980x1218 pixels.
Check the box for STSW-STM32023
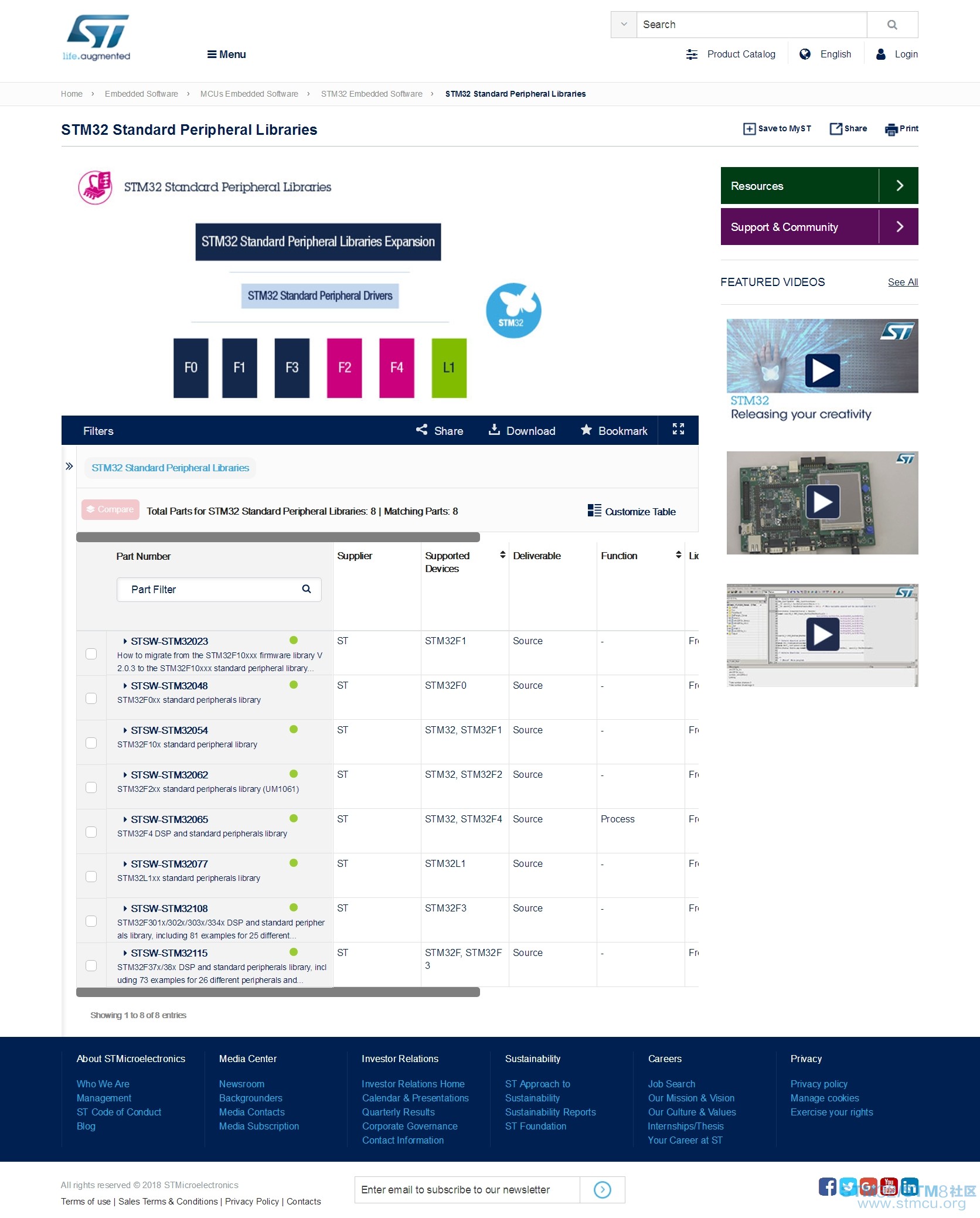[91, 654]
